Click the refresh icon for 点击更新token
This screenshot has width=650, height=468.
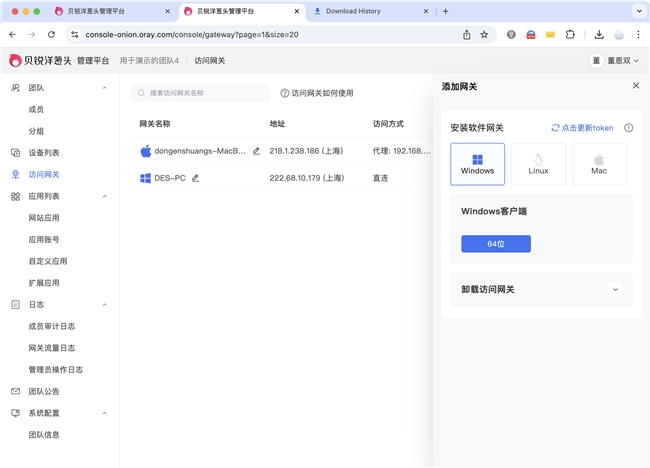(x=555, y=128)
